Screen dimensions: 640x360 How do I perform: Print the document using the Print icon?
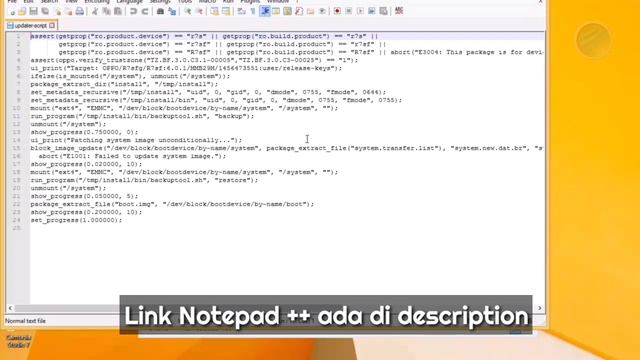[x=80, y=11]
